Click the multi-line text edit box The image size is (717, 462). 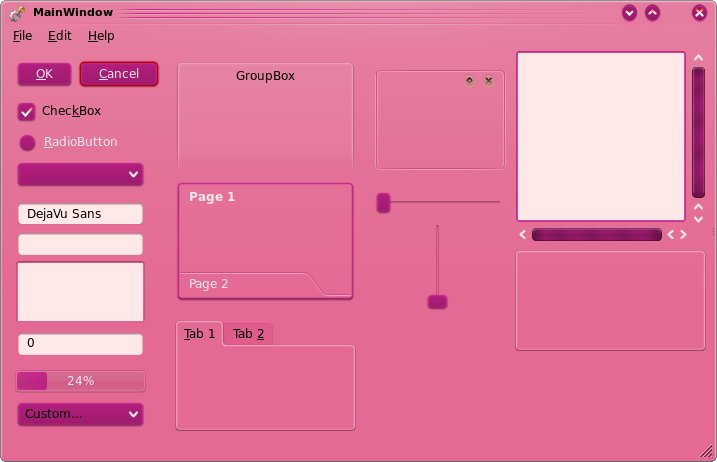tap(80, 292)
